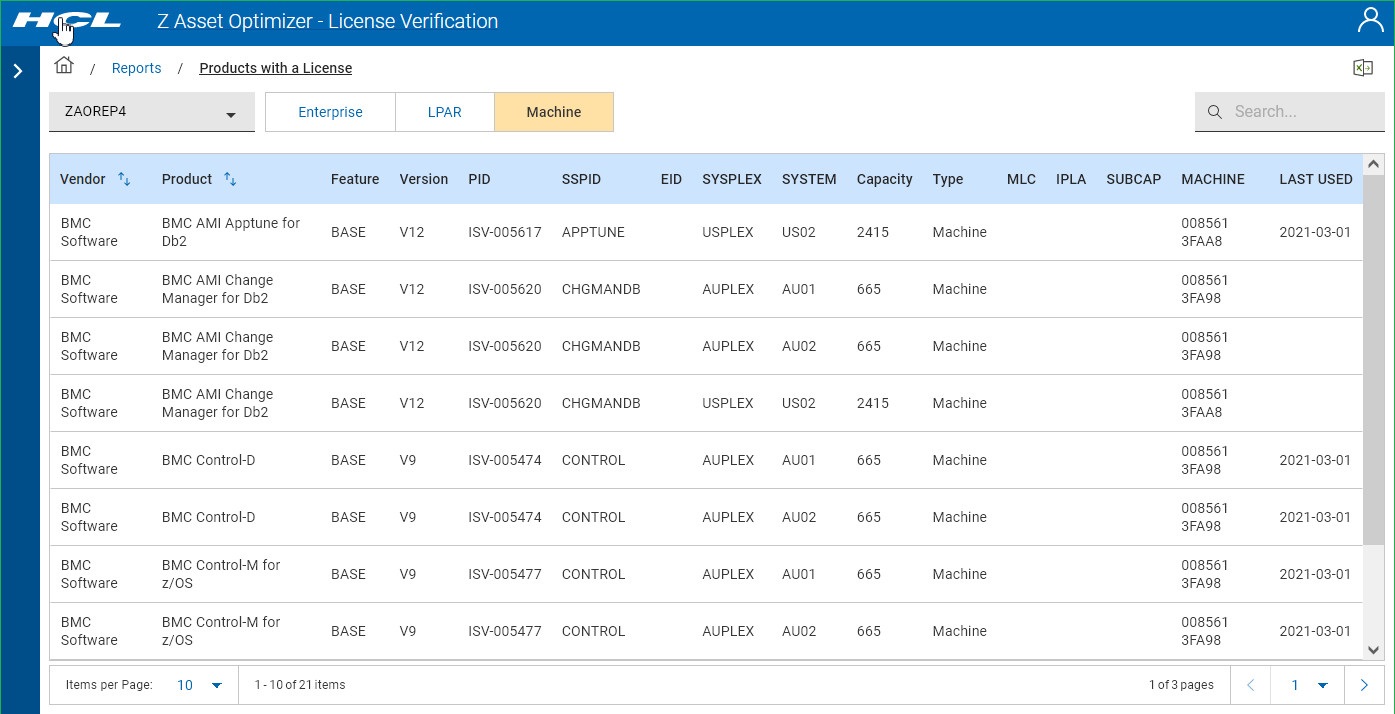Expand the left sidebar chevron
This screenshot has width=1395, height=714.
tap(18, 71)
